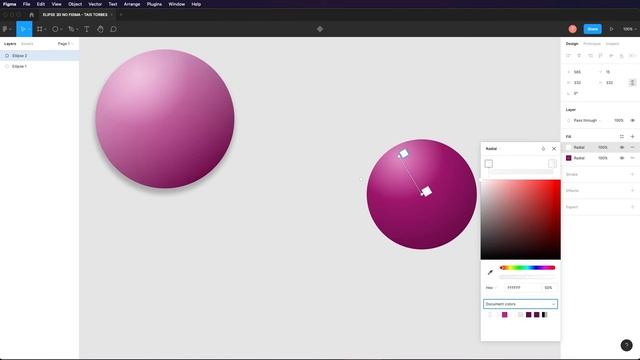Add a stroke with plus icon

click(632, 174)
